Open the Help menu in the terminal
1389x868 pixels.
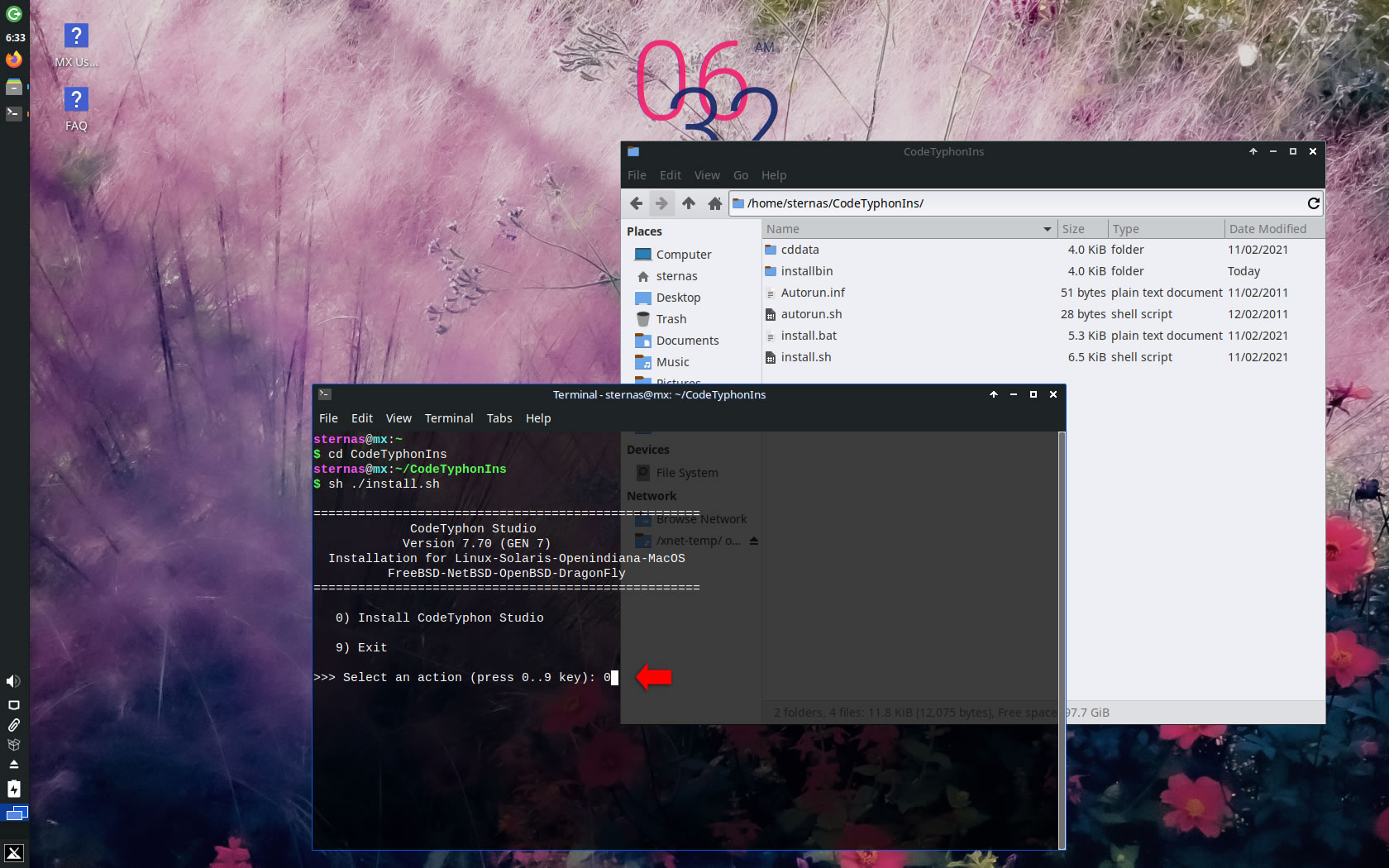538,418
